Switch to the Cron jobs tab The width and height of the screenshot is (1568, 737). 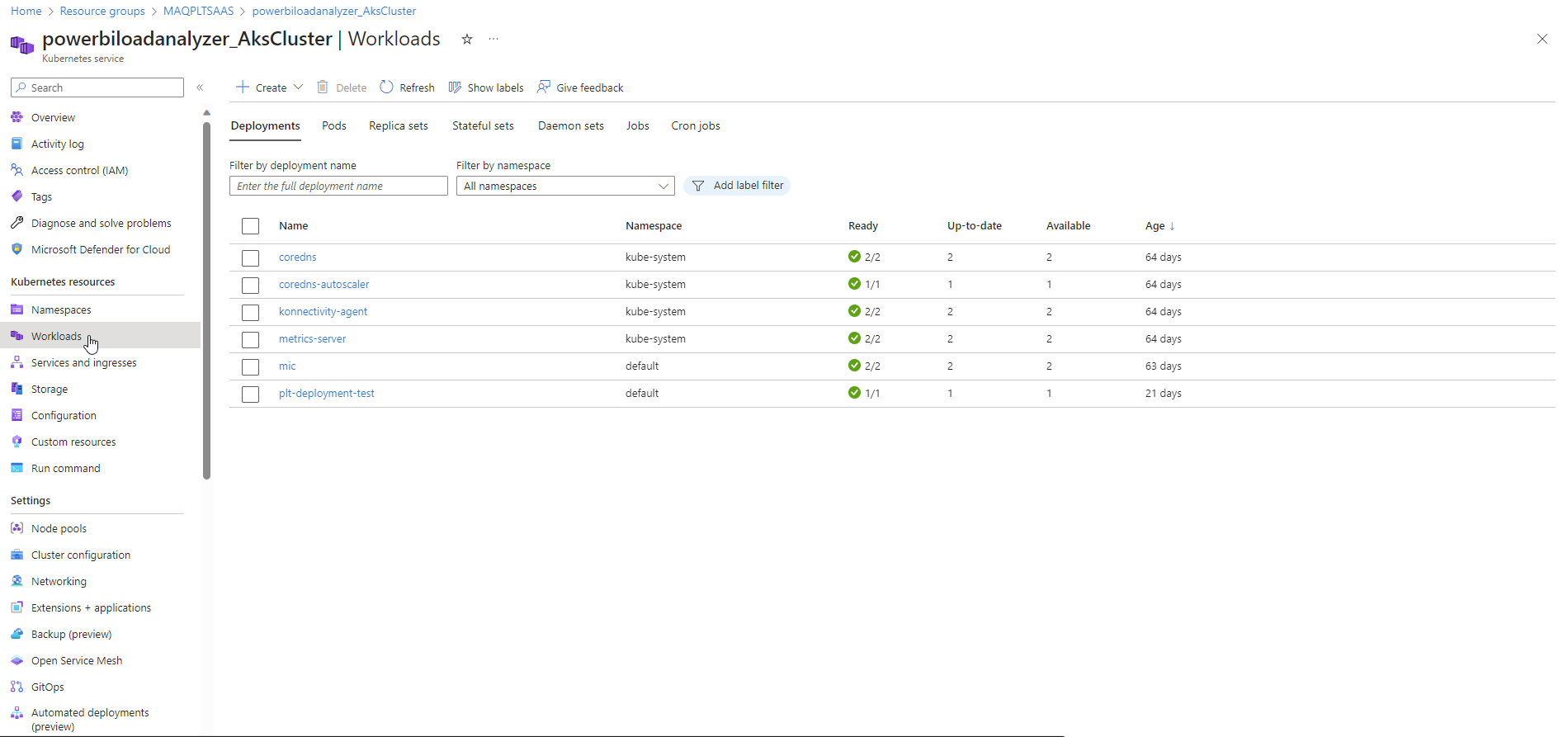click(x=695, y=125)
